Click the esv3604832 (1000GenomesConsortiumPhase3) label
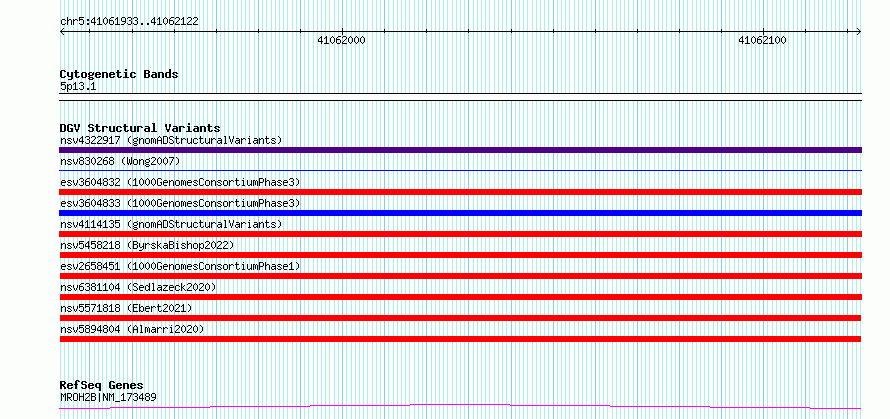Viewport: 890px width, 419px height. [x=180, y=182]
